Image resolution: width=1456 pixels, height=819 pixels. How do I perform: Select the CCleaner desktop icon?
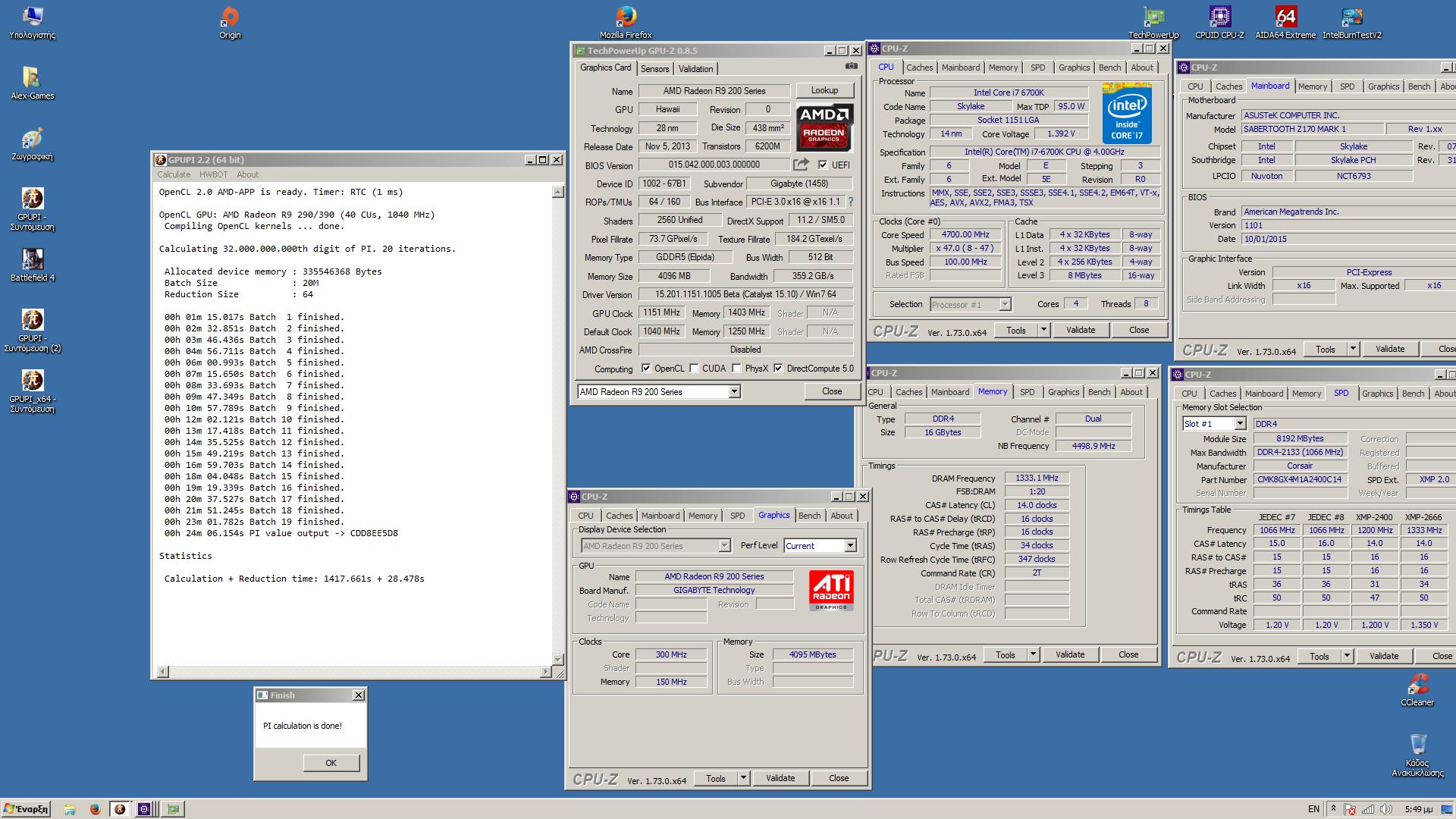(1417, 689)
